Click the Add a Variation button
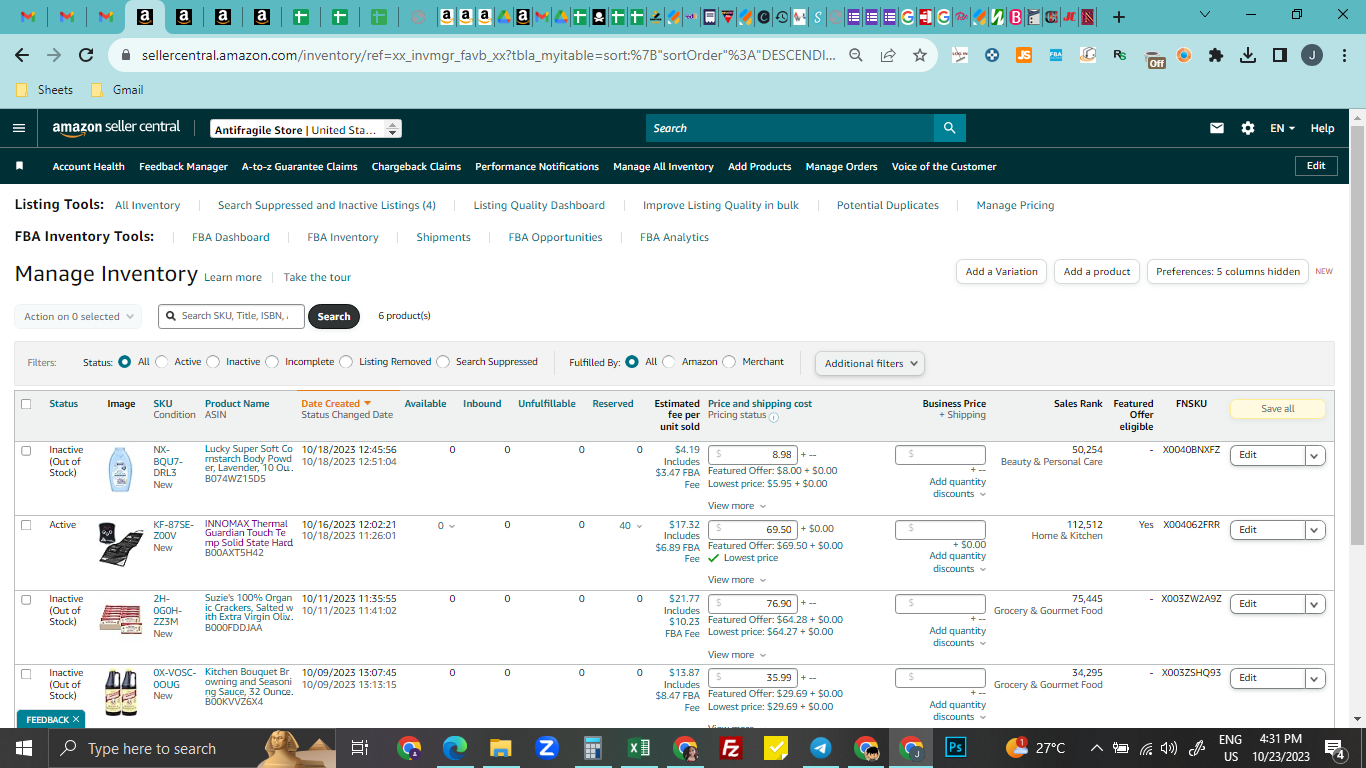Viewport: 1366px width, 768px height. (x=1001, y=271)
